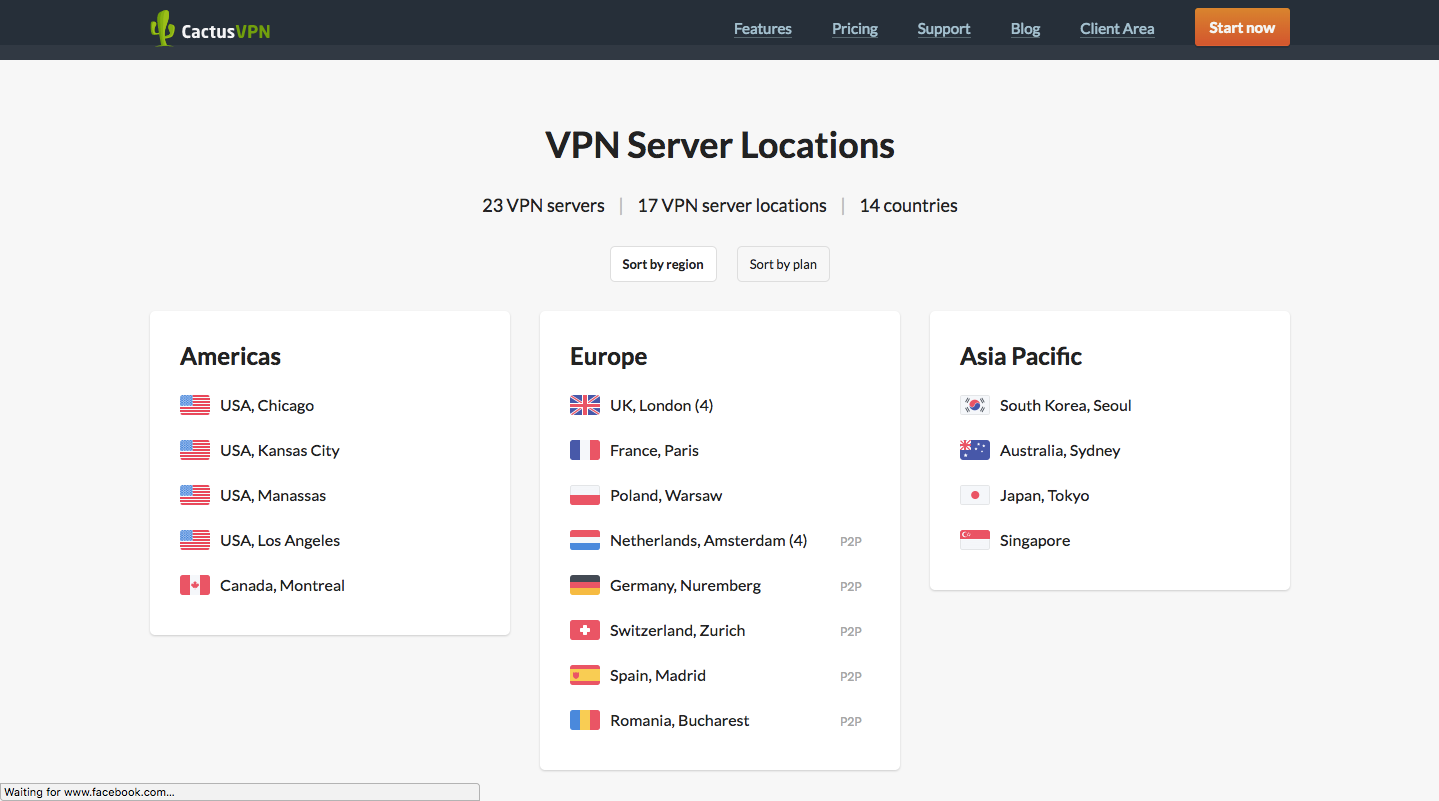Click the Spain flag beside Madrid
The width and height of the screenshot is (1439, 801).
coord(585,675)
